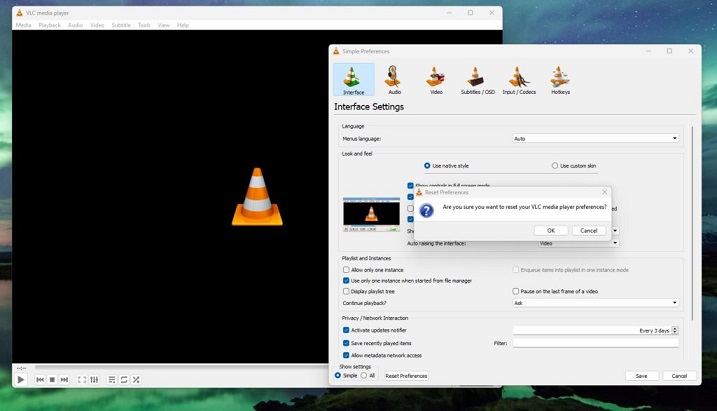Select All show settings radio button
717x411 pixels.
pyautogui.click(x=364, y=375)
